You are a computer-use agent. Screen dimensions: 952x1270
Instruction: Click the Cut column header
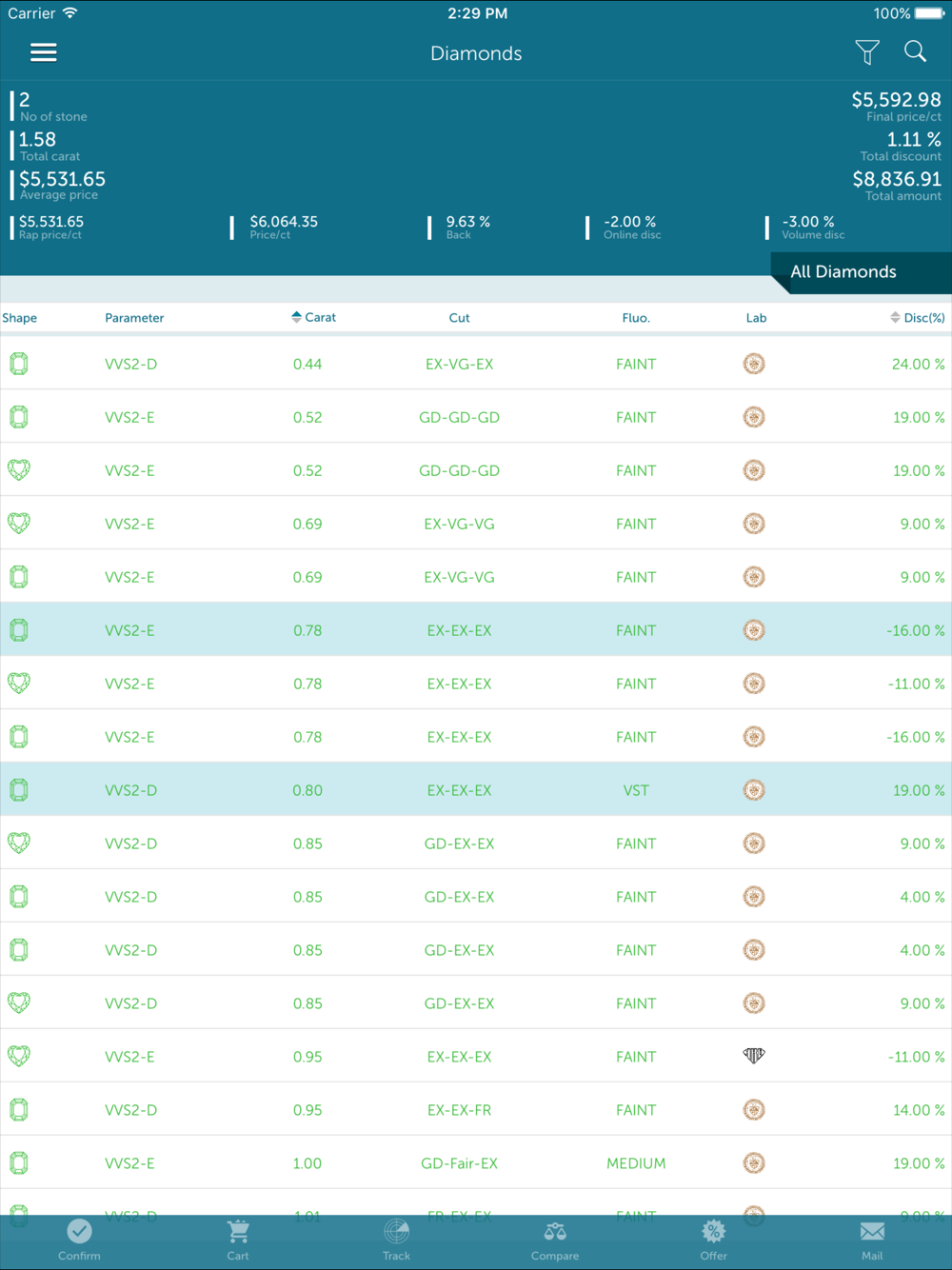(459, 318)
